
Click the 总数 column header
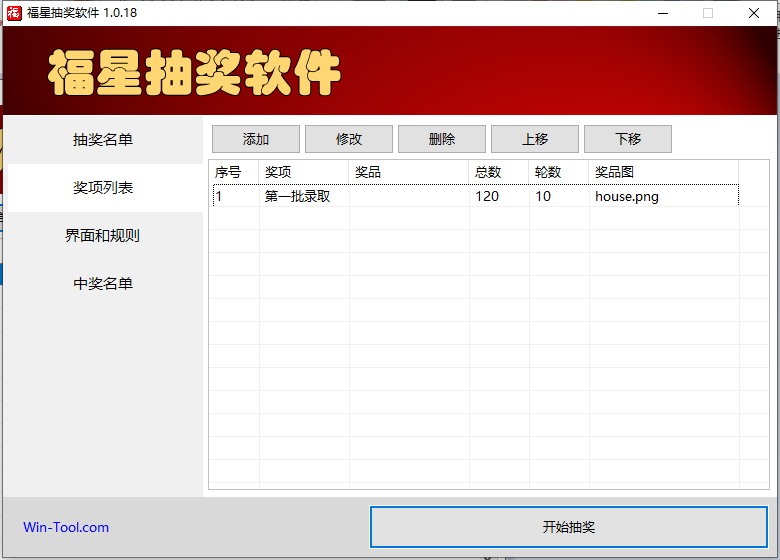coord(498,172)
